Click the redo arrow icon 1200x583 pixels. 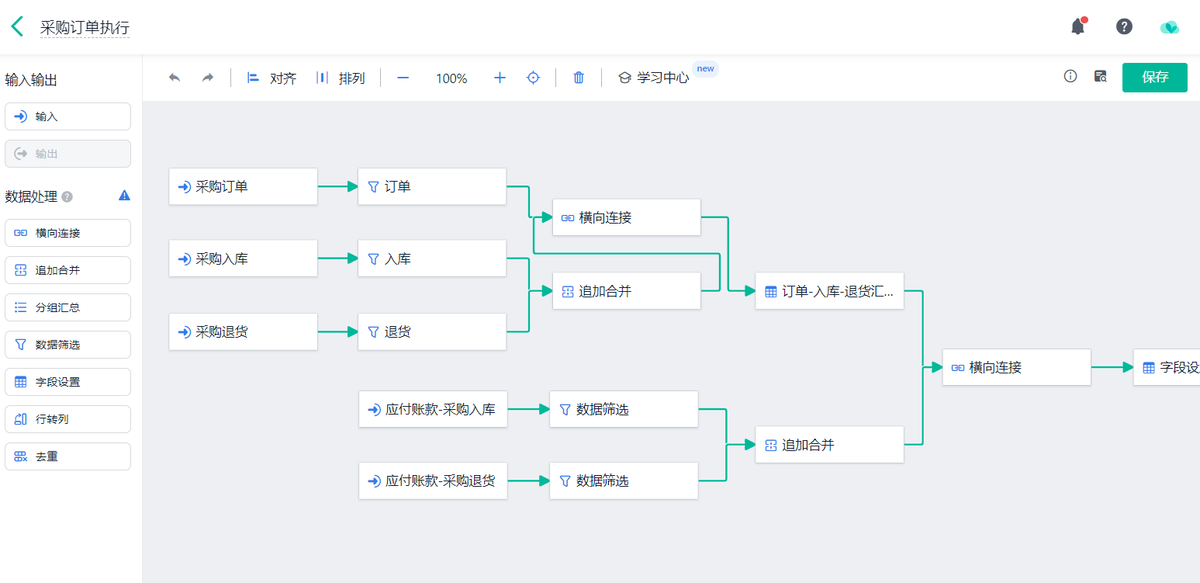[208, 78]
